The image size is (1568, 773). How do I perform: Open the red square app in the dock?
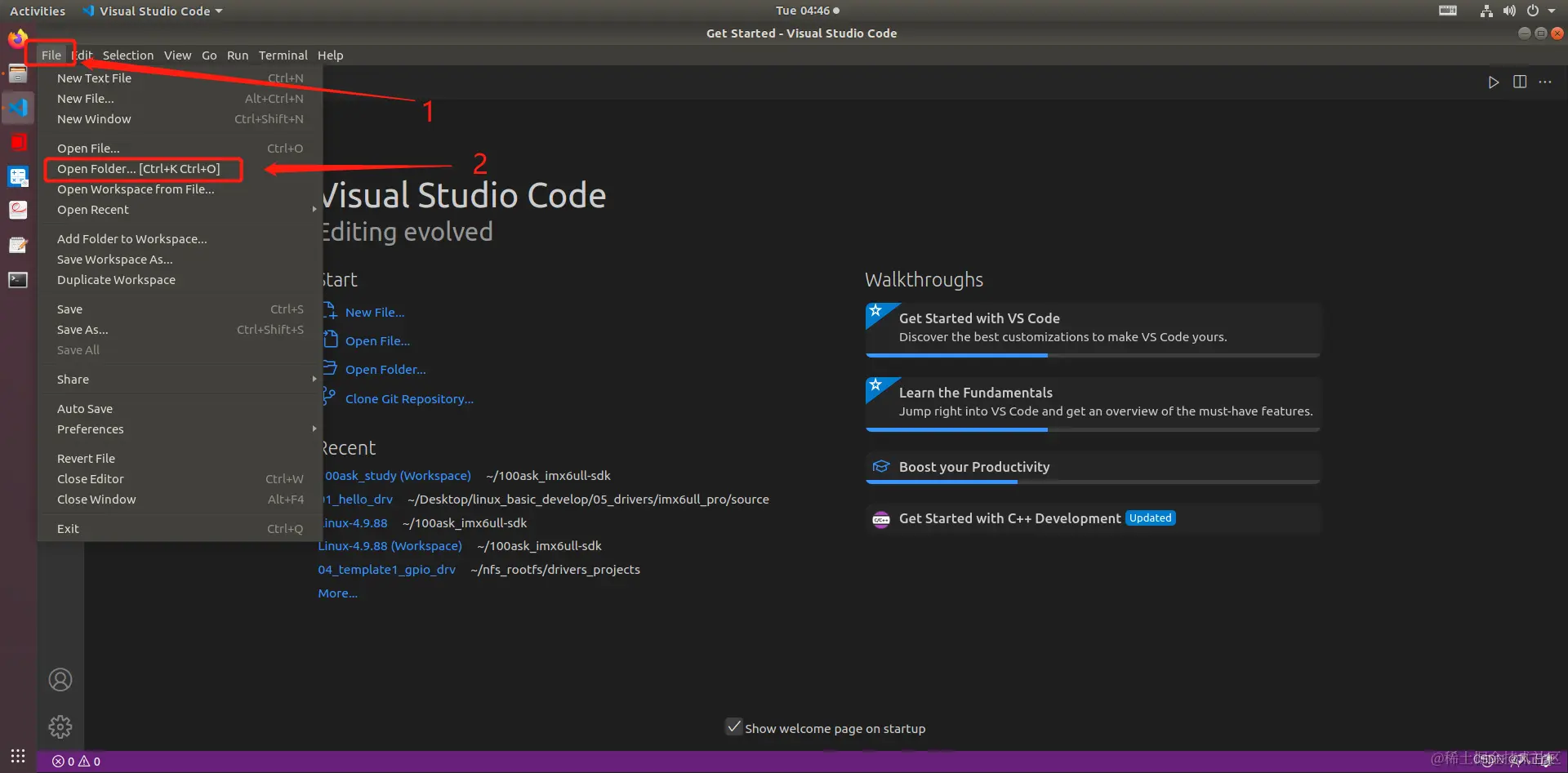[x=18, y=142]
